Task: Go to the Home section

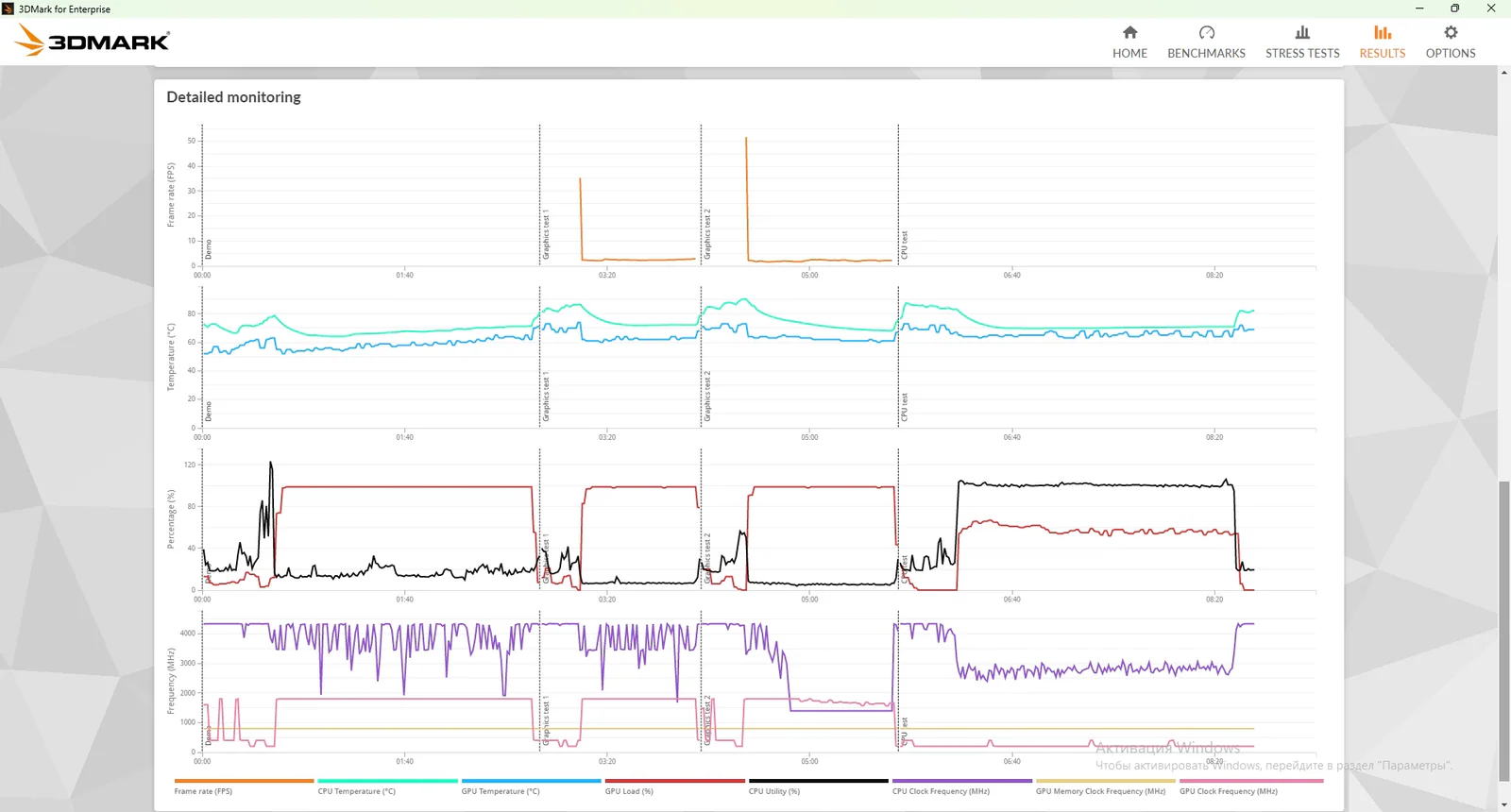Action: (1129, 42)
